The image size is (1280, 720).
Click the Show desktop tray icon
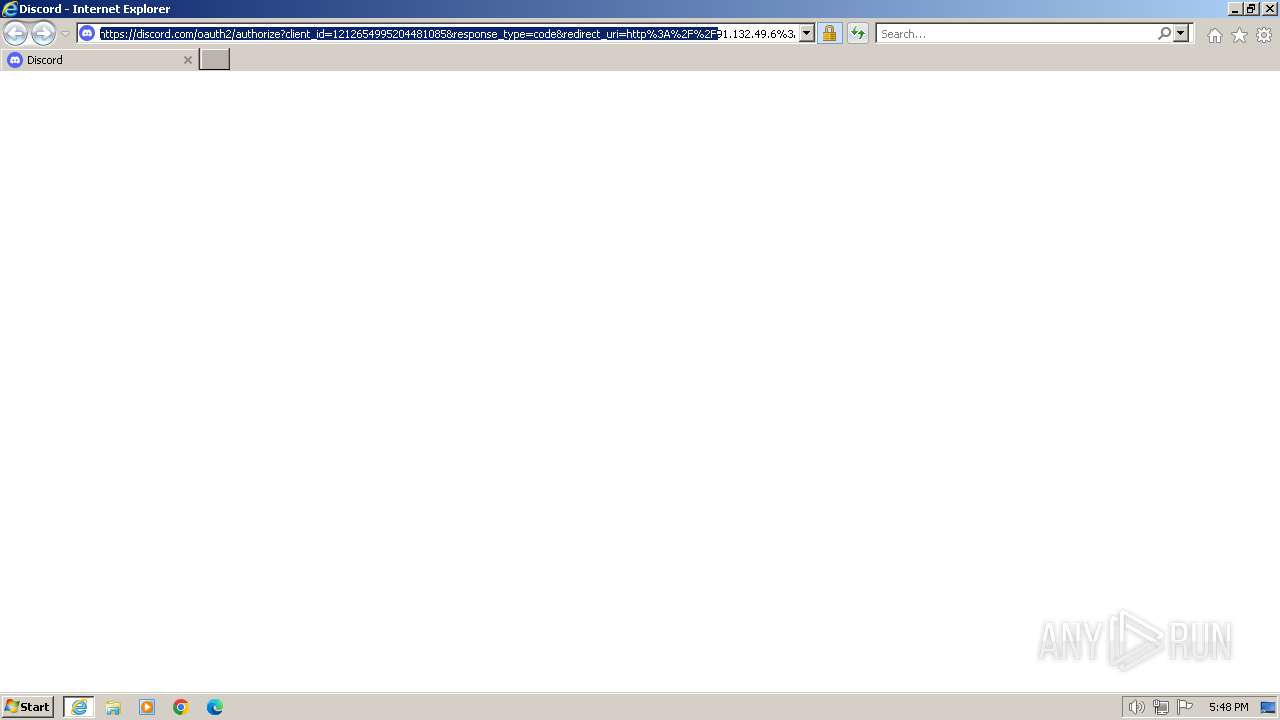click(1268, 707)
